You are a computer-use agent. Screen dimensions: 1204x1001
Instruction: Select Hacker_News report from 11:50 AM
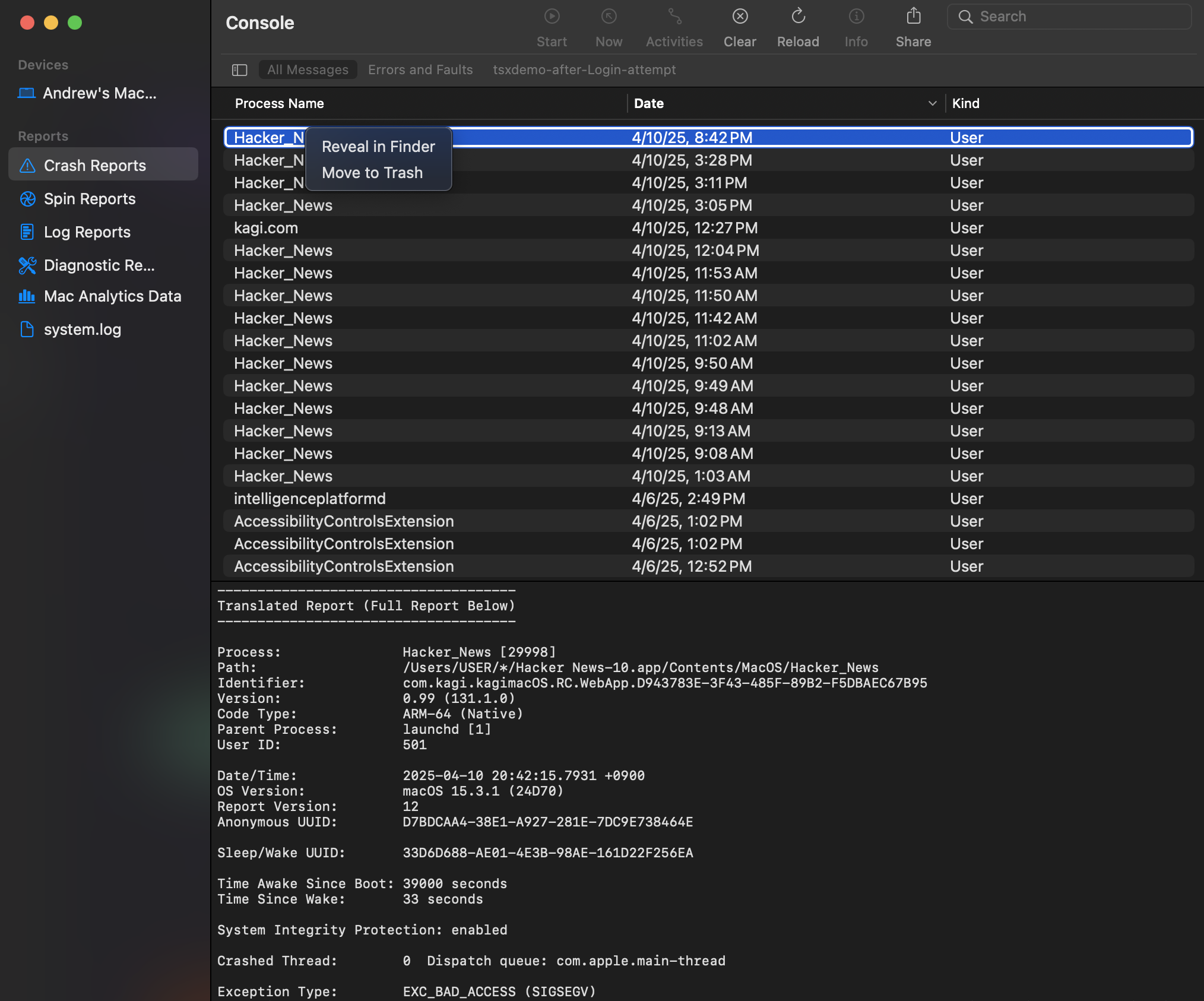708,296
